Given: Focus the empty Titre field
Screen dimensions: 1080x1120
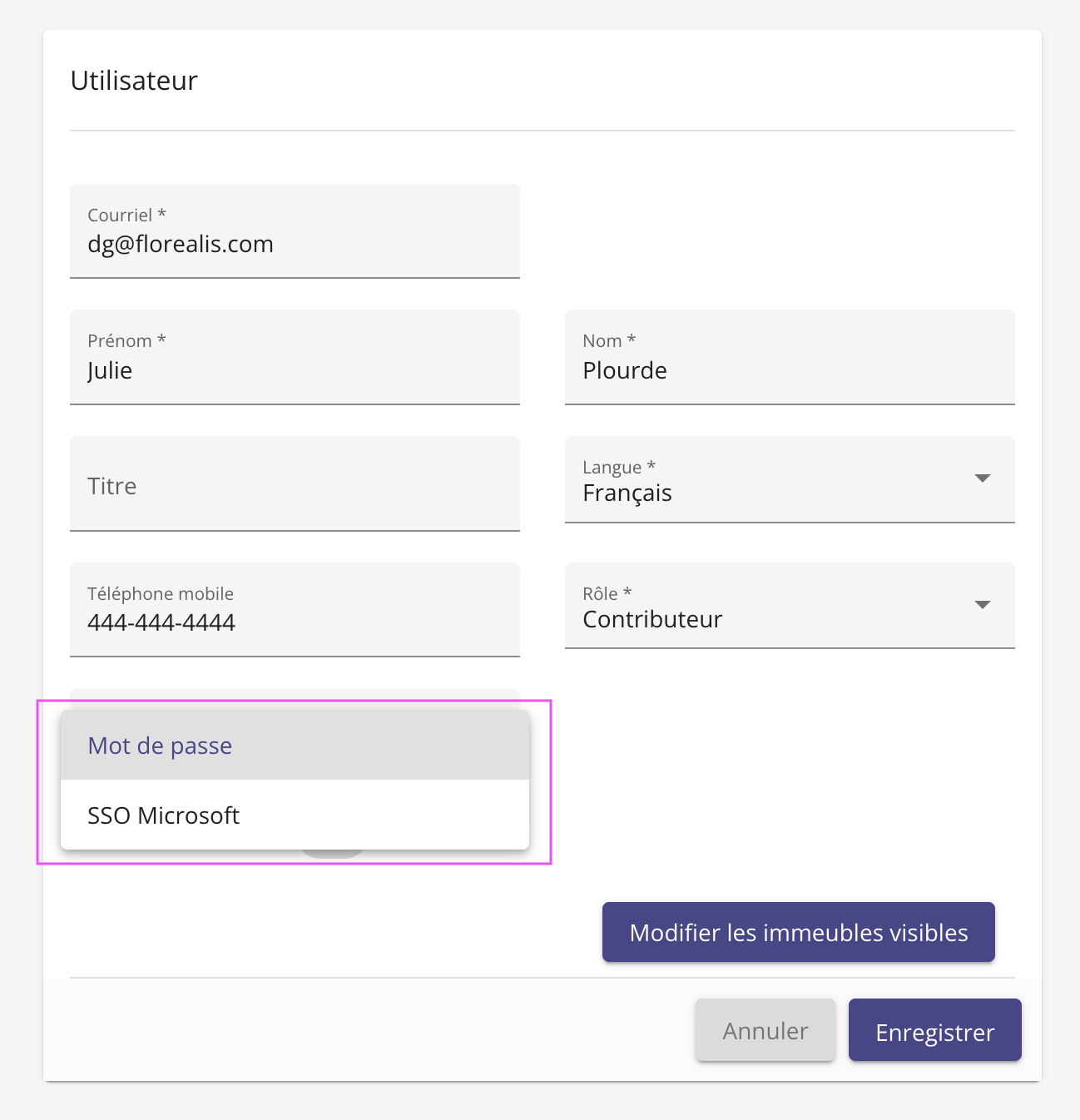Looking at the screenshot, I should (295, 485).
